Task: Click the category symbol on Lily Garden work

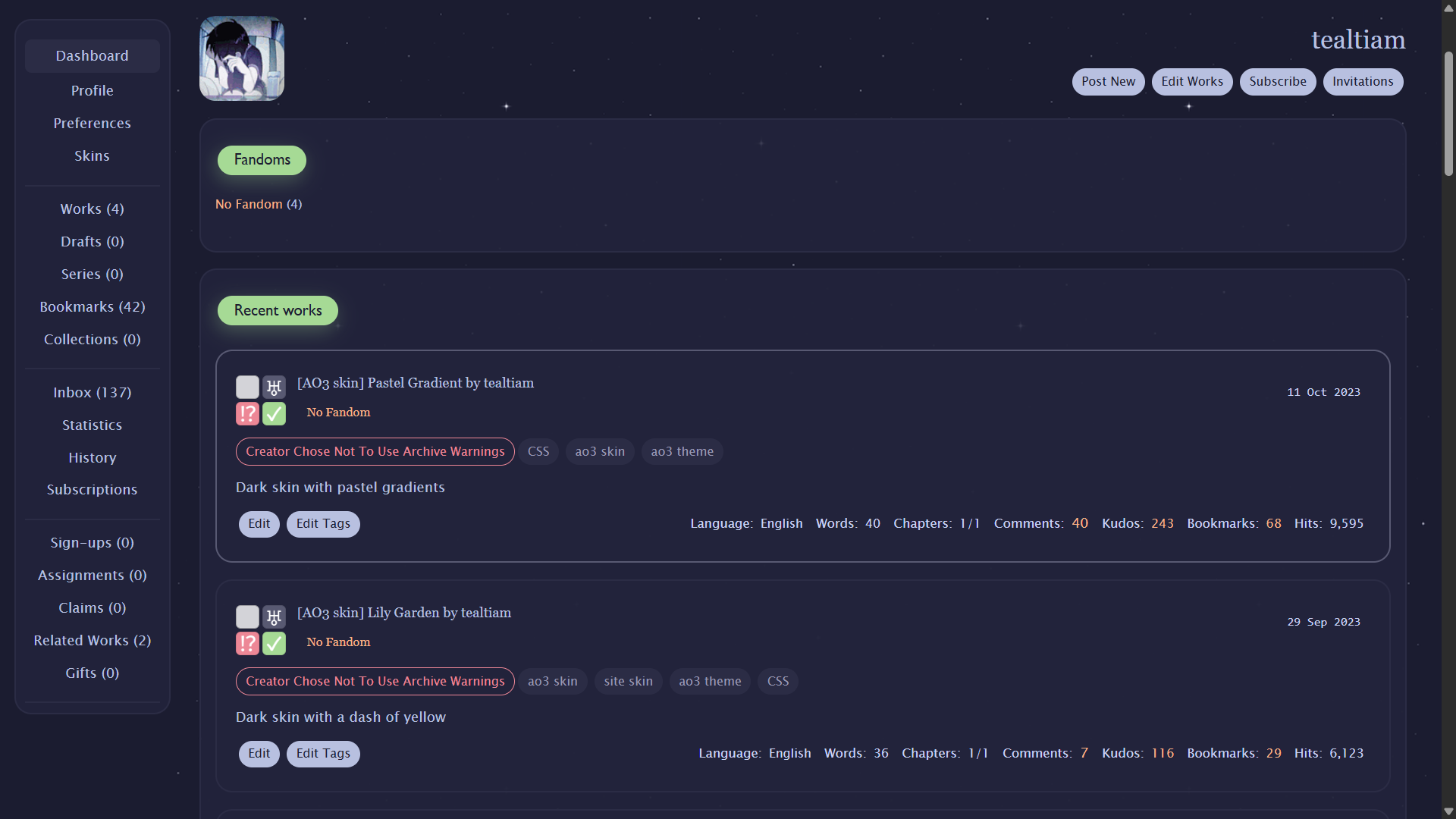Action: (x=274, y=617)
